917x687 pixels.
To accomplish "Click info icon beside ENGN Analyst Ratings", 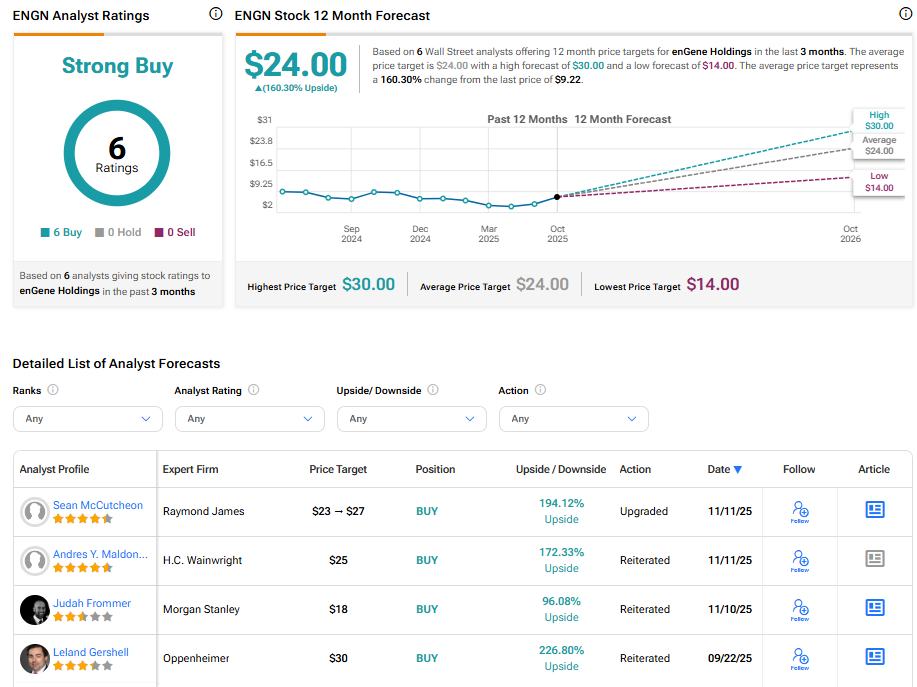I will (x=216, y=14).
